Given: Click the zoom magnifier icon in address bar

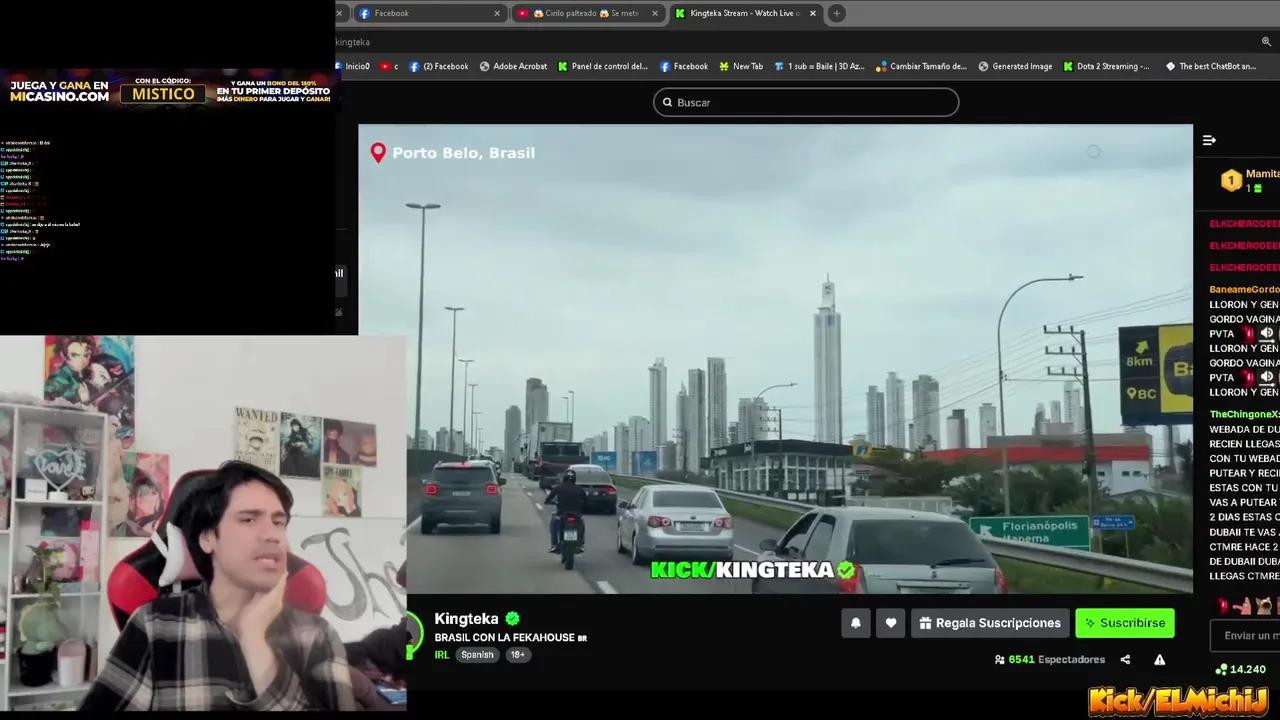Looking at the screenshot, I should click(1266, 42).
